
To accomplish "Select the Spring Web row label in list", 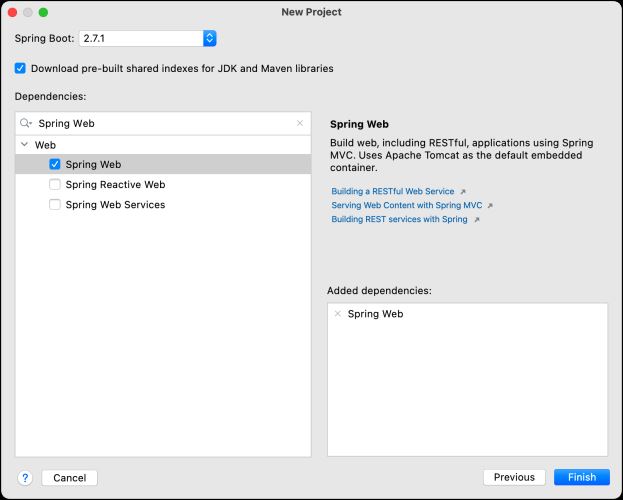I will [x=93, y=164].
